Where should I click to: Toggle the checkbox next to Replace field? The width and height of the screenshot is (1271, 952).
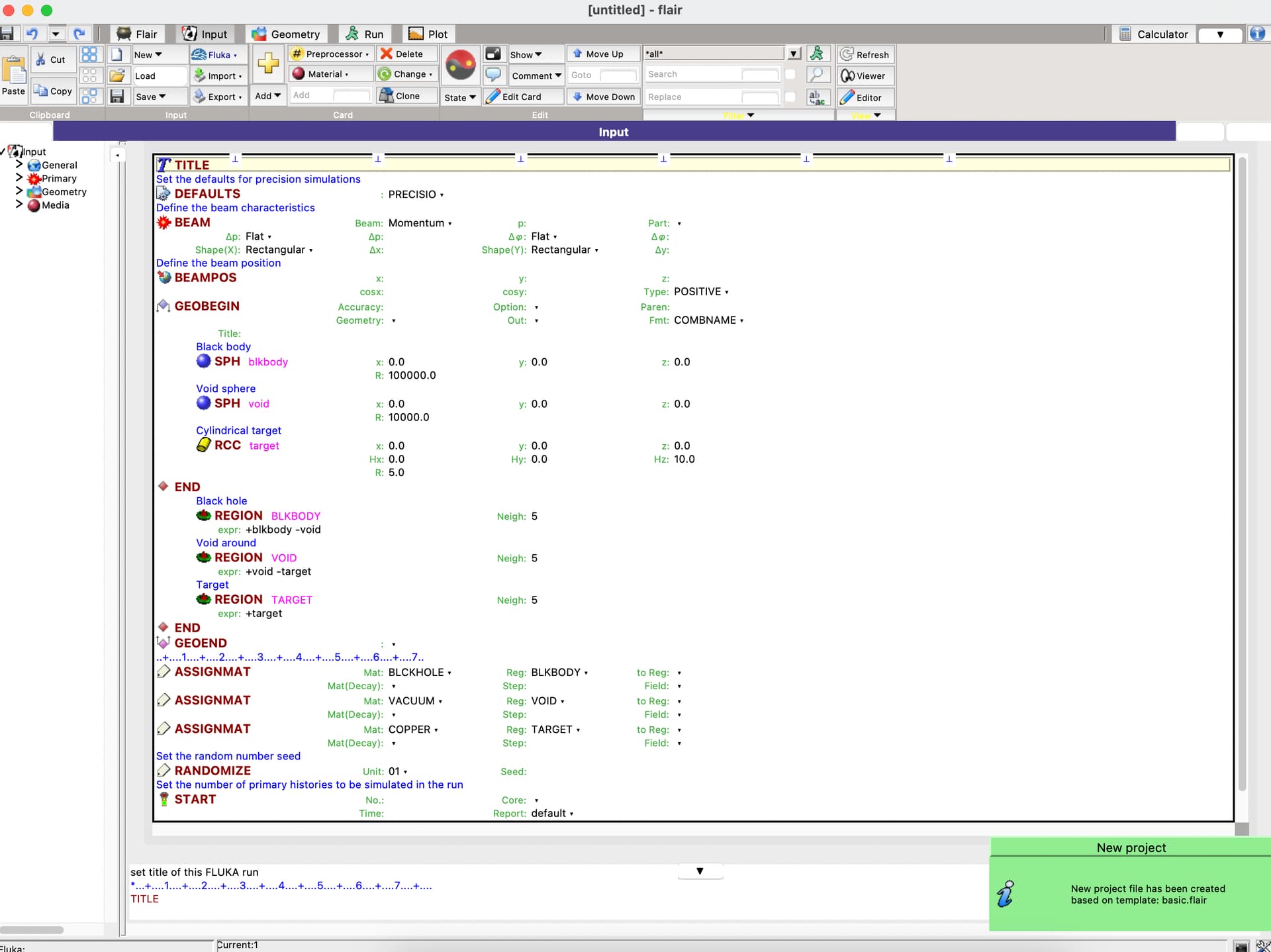point(790,97)
